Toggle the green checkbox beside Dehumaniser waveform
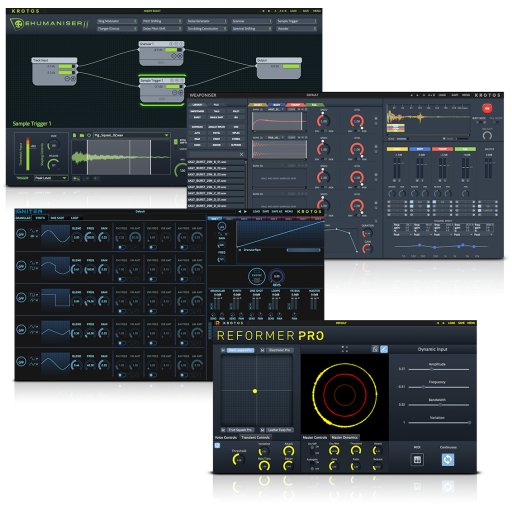 point(176,142)
